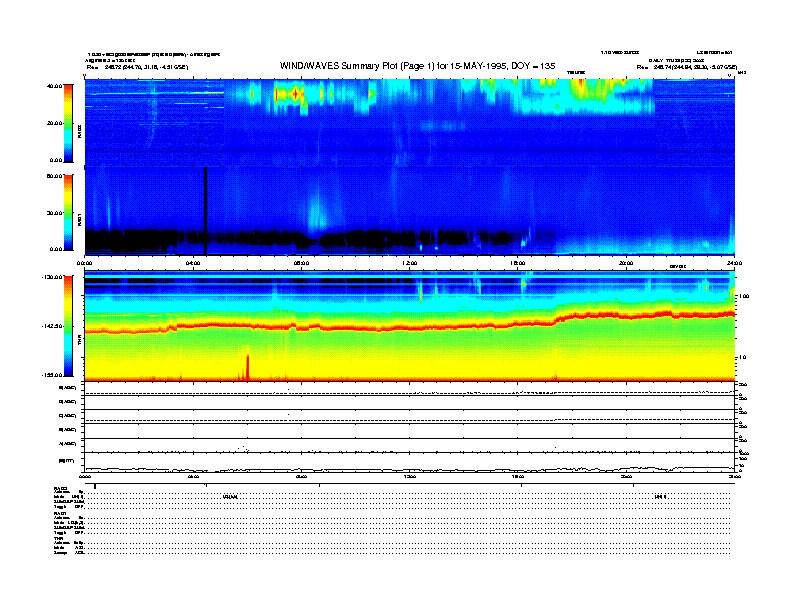
Task: Click the Rss position text at top left
Action: 137,67
